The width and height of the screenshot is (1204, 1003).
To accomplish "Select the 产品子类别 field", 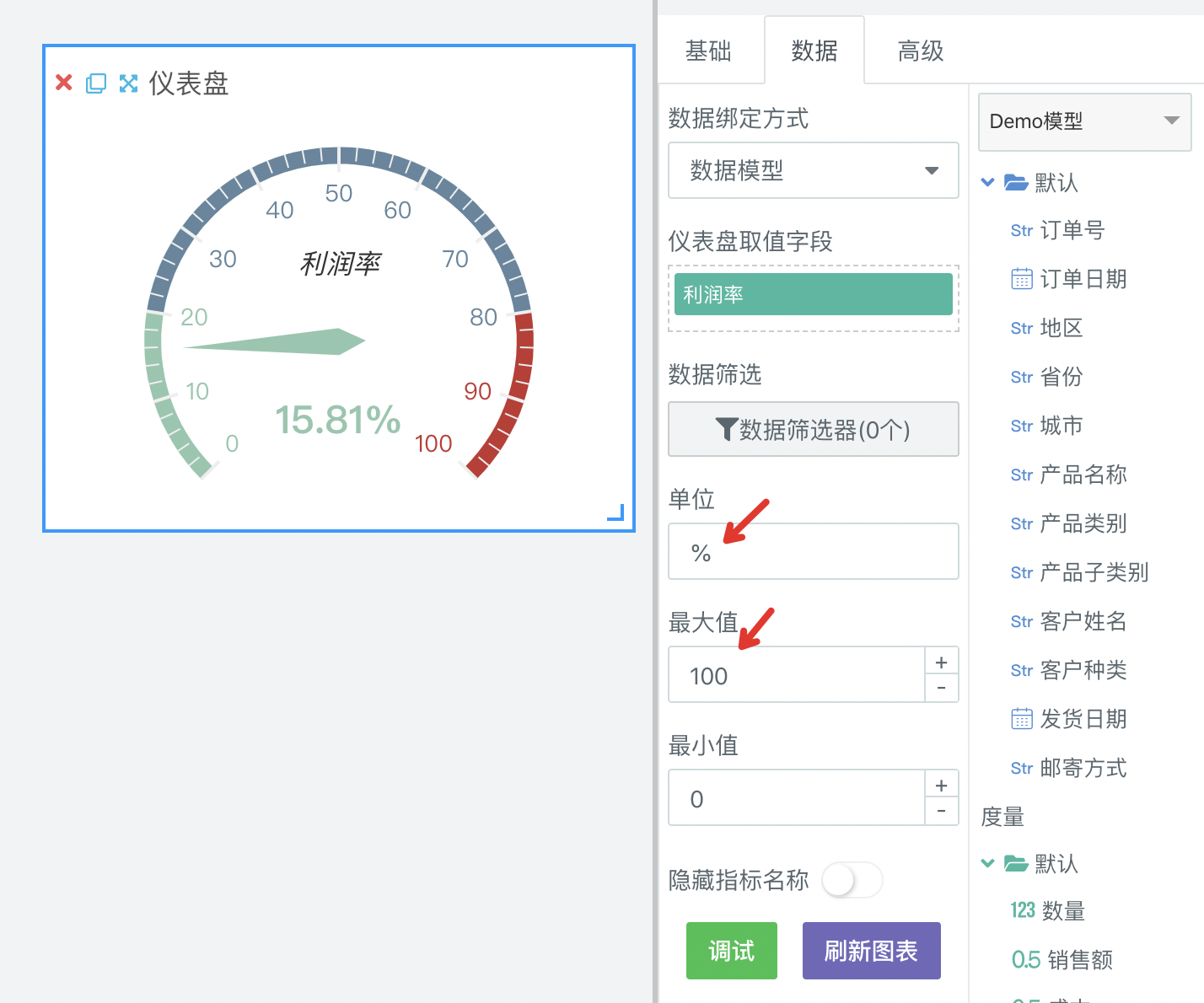I will (1094, 573).
